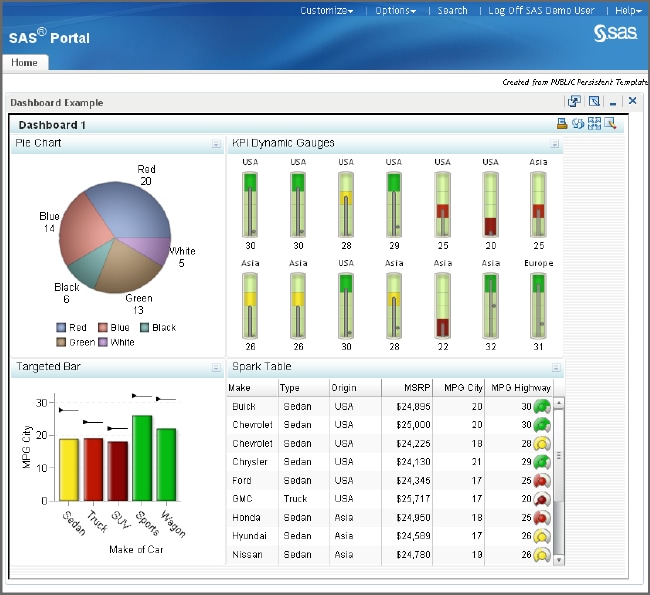
Task: Click the Buick row MPG status gauge icon
Action: pyautogui.click(x=542, y=406)
